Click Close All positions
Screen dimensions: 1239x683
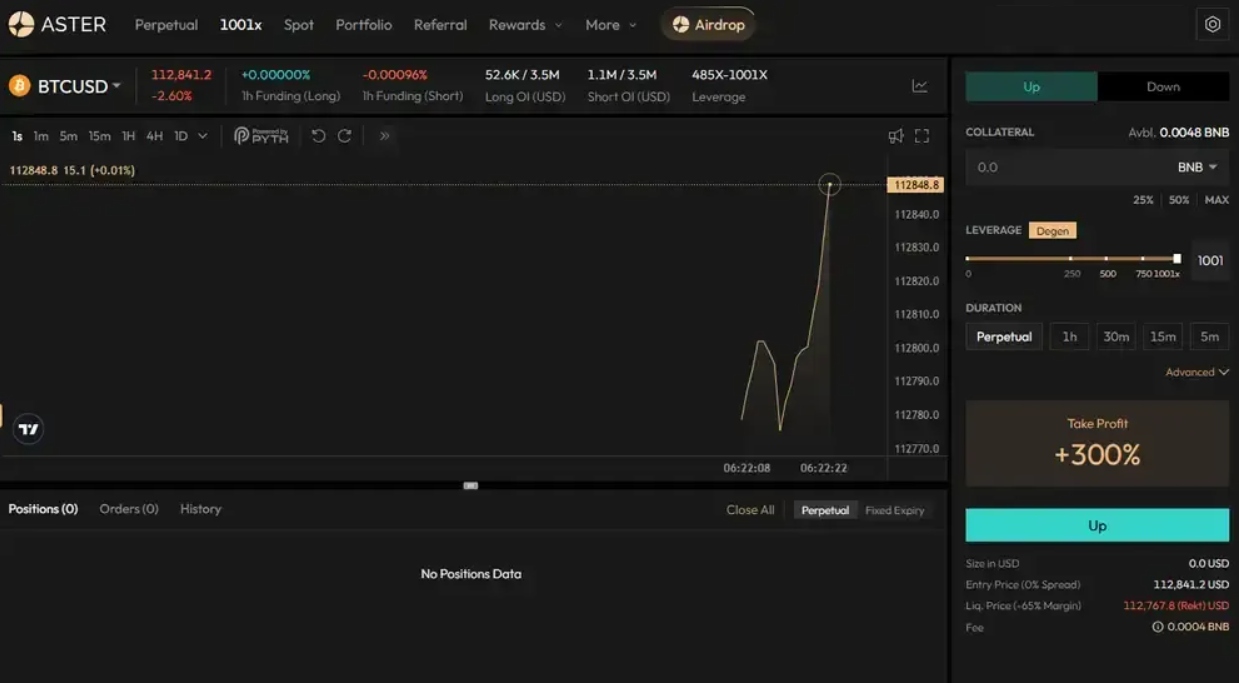point(750,510)
